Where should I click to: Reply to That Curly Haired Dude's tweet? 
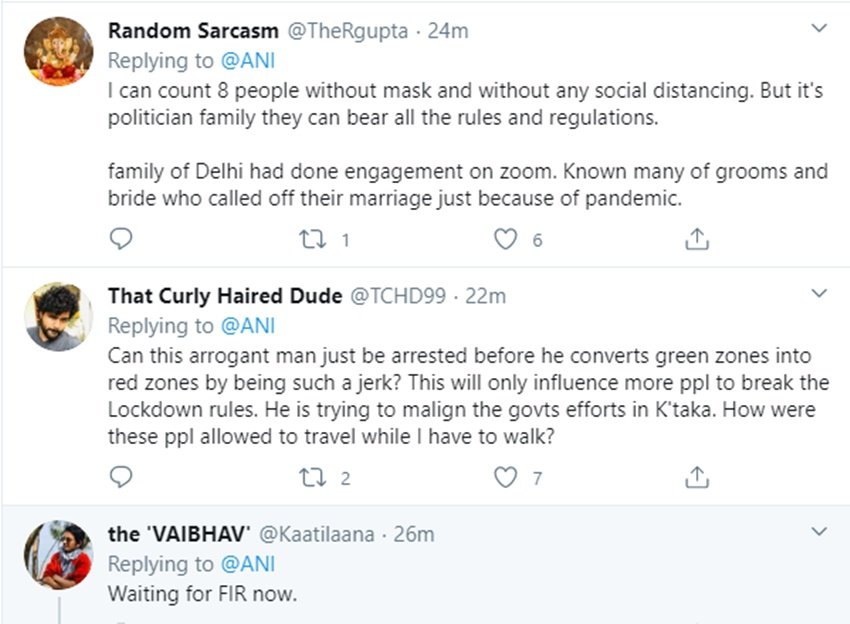121,477
